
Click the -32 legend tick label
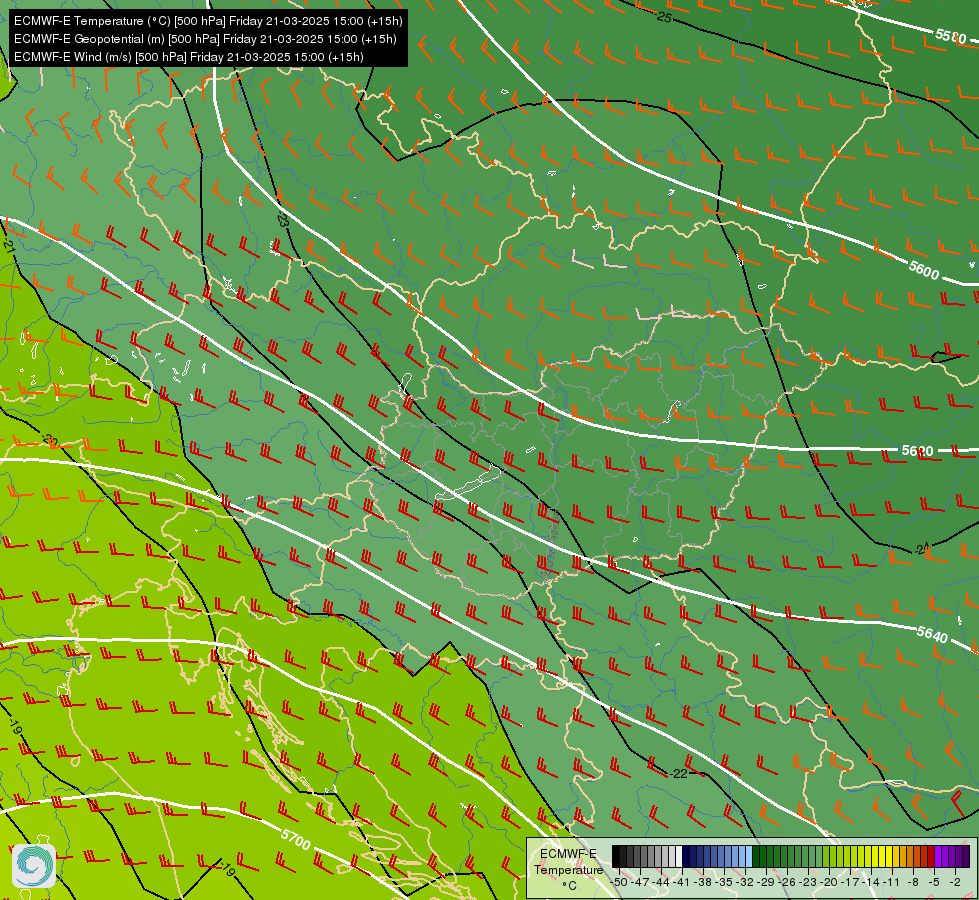point(745,882)
